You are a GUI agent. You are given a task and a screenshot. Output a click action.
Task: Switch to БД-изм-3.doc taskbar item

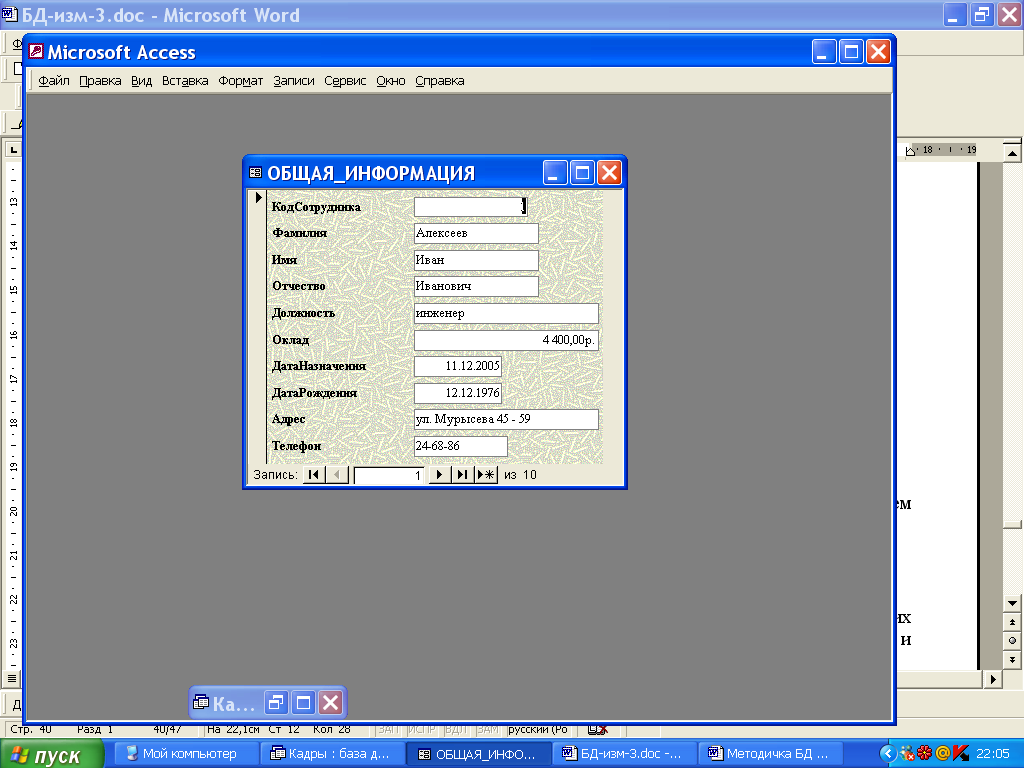pyautogui.click(x=624, y=754)
